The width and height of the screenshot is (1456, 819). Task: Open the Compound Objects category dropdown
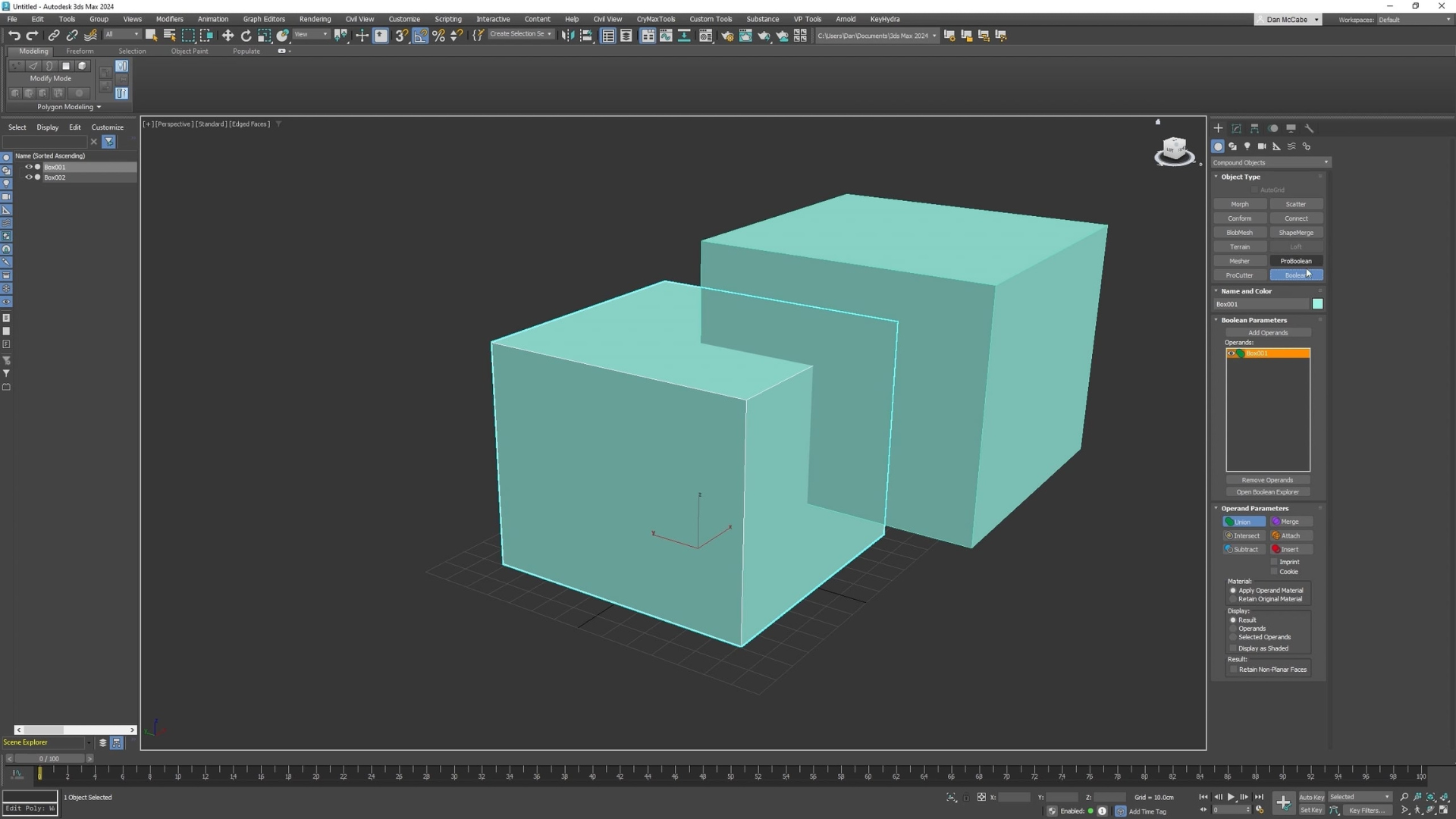[1270, 162]
